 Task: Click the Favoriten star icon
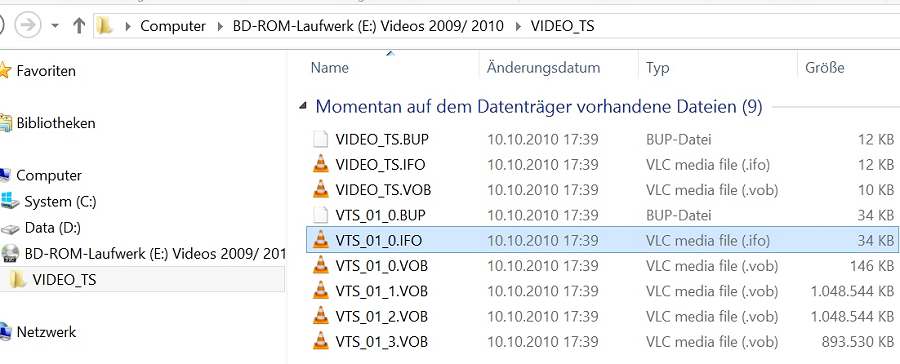point(5,71)
